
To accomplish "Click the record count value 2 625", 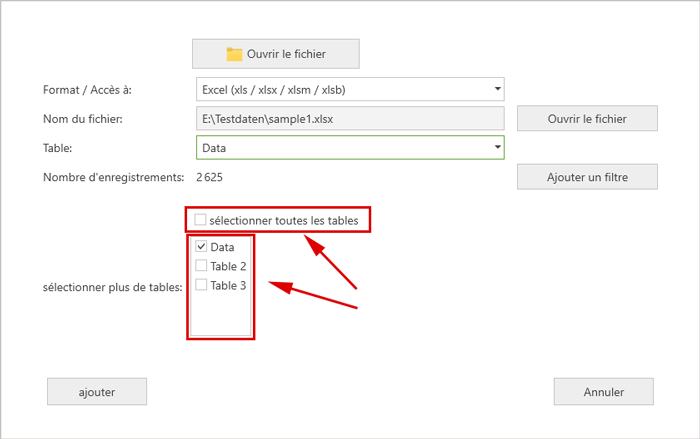I will [x=209, y=177].
